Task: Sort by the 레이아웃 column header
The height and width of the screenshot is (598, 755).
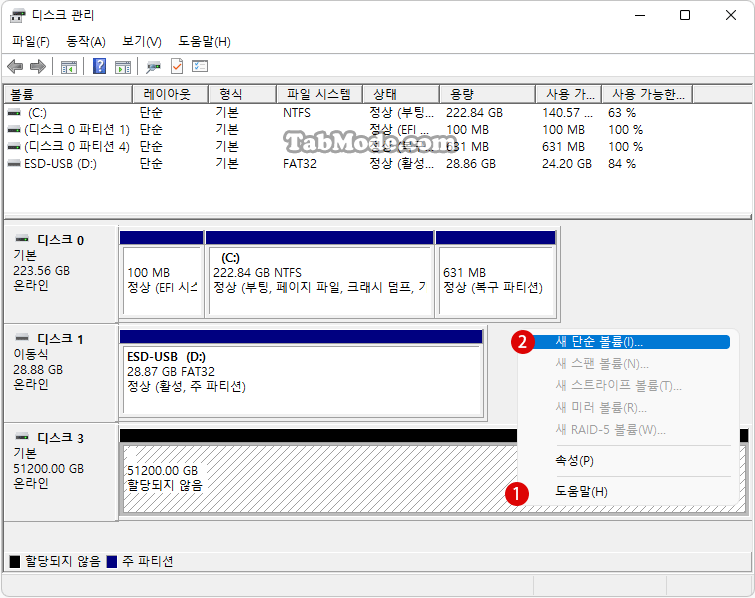Action: click(170, 94)
